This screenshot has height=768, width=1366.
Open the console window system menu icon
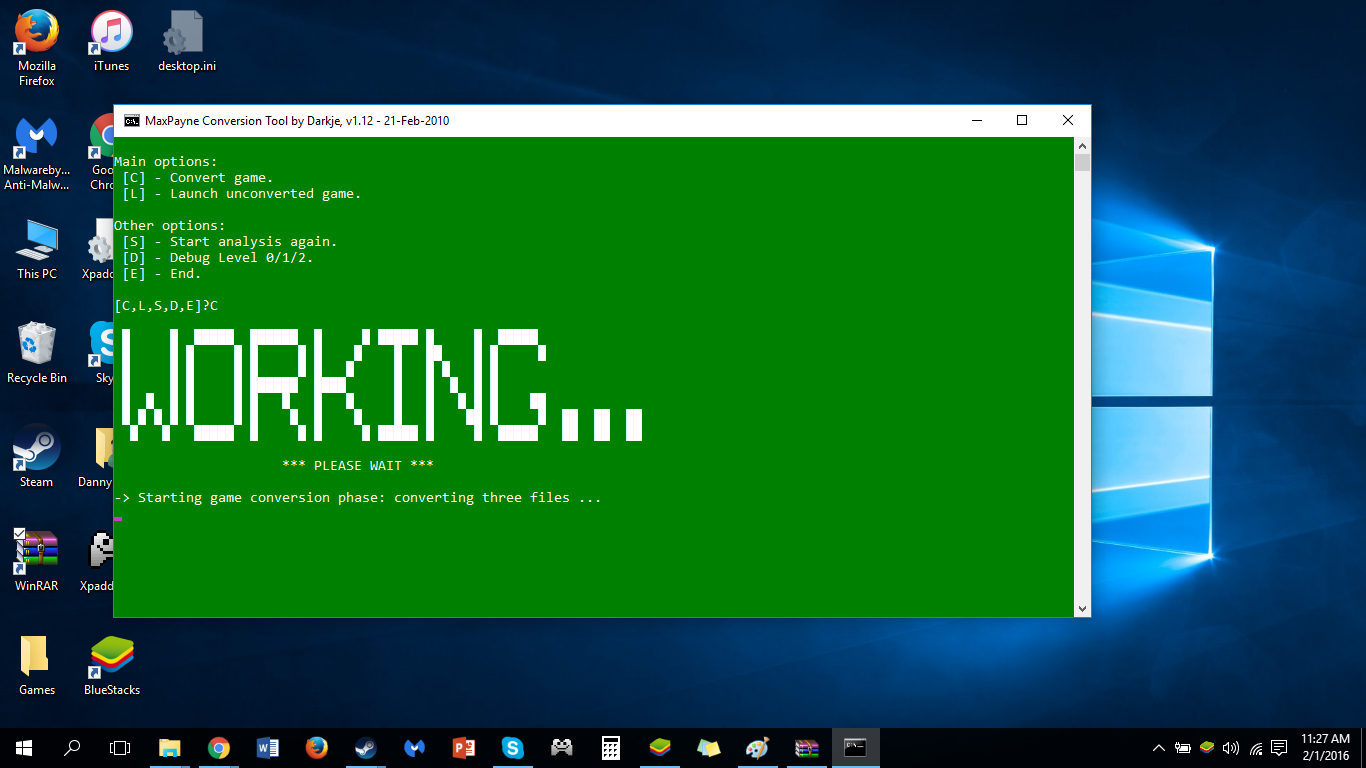click(131, 121)
